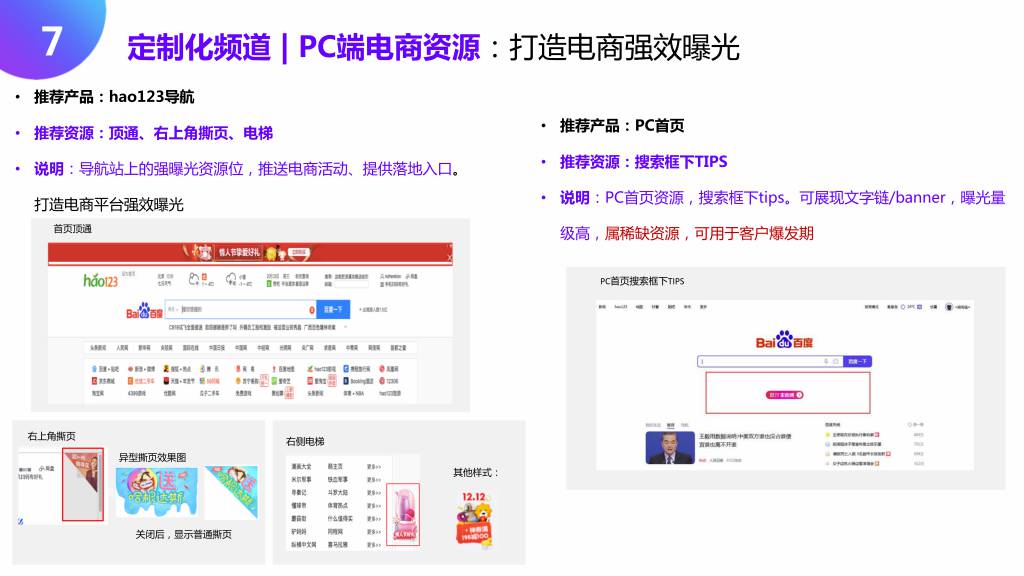Viewport: 1024px width, 576px height.
Task: Select the text '打造电商平台强效曝光'
Action: [x=108, y=205]
